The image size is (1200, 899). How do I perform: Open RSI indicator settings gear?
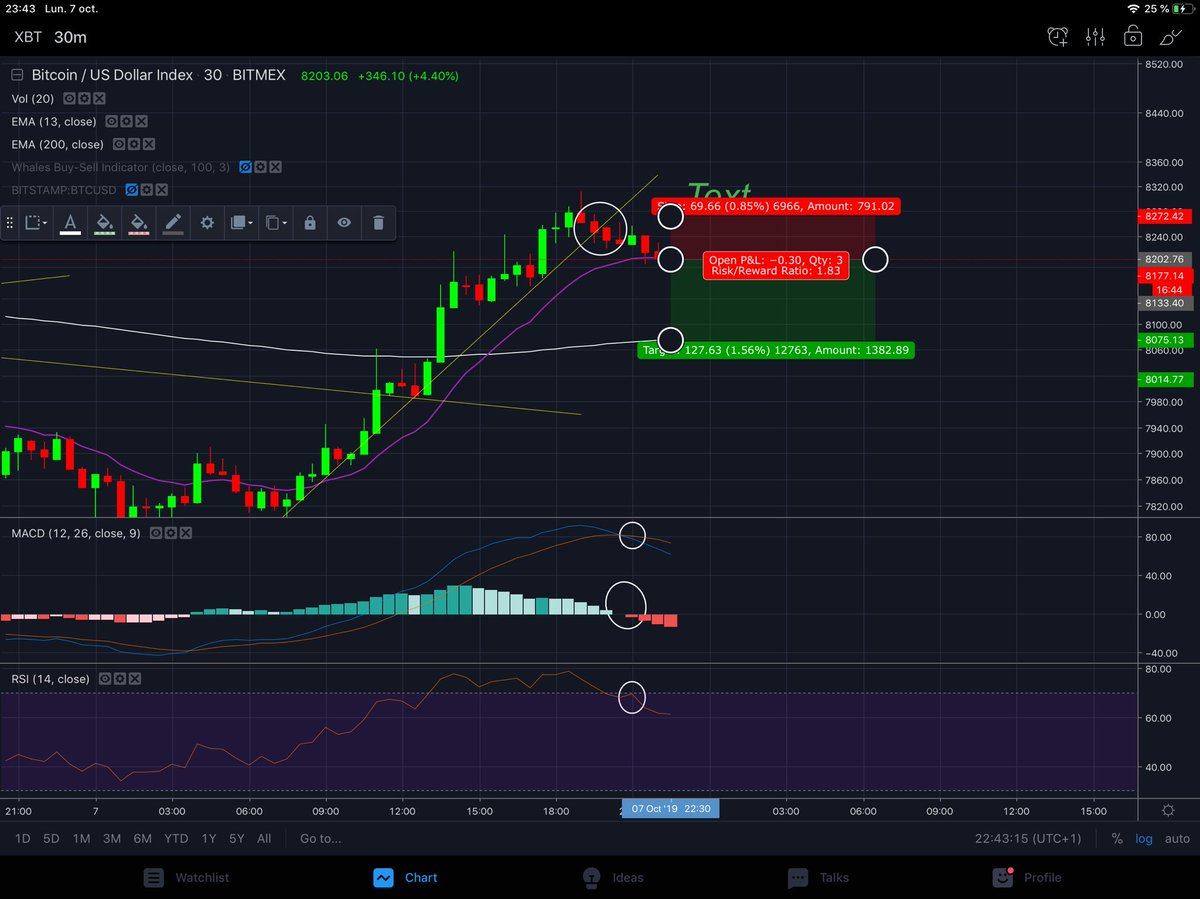click(x=119, y=679)
